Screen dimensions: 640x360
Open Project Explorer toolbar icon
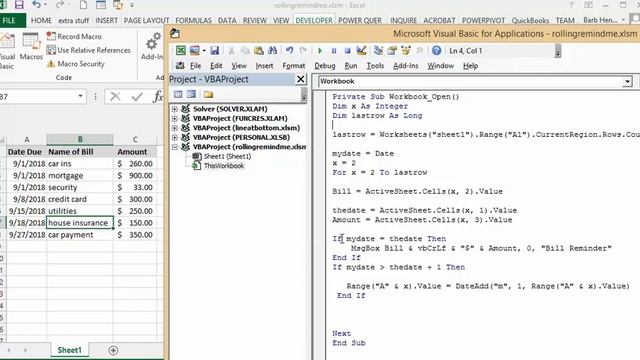pyautogui.click(x=378, y=51)
